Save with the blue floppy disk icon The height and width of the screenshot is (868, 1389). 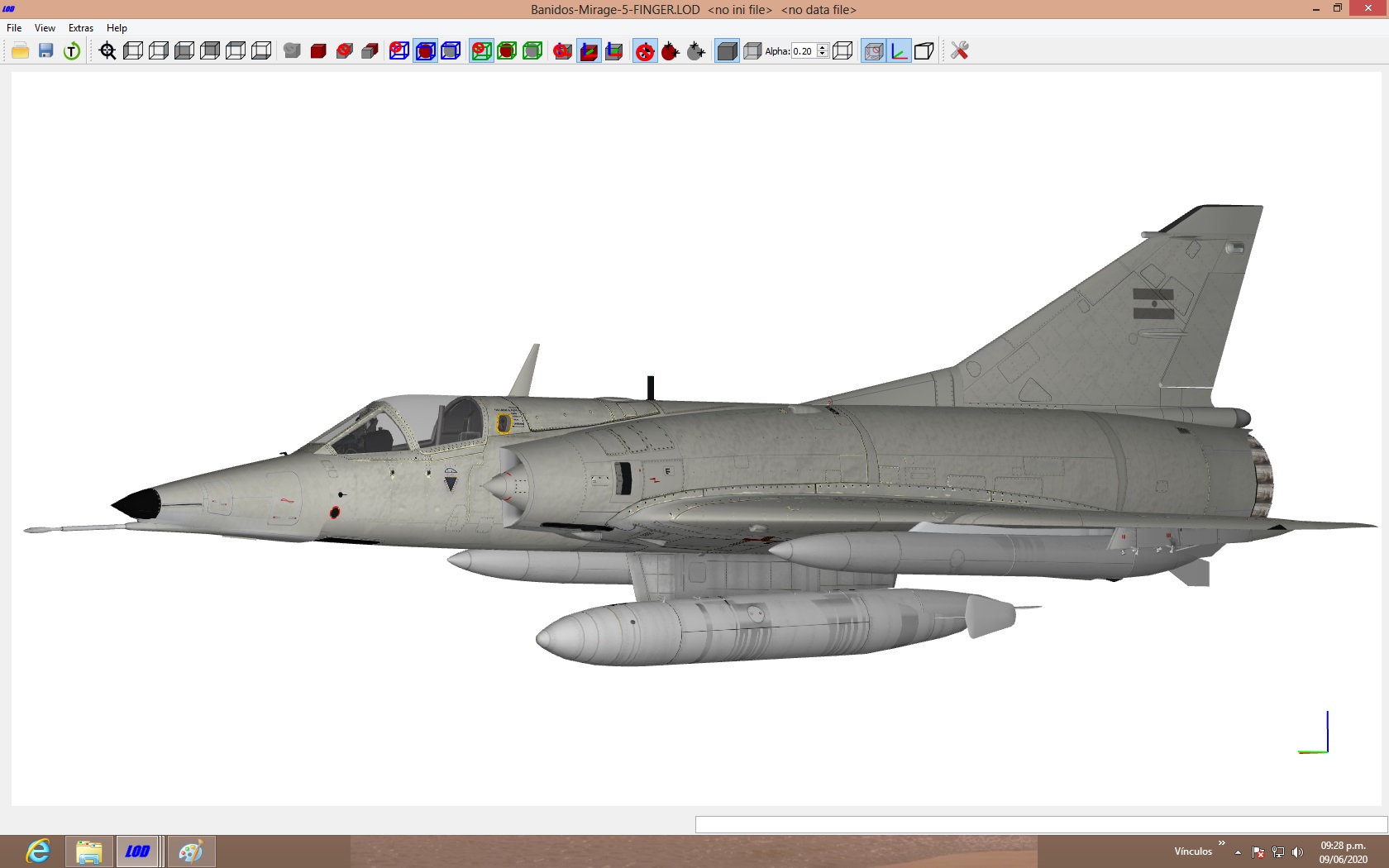click(x=46, y=51)
